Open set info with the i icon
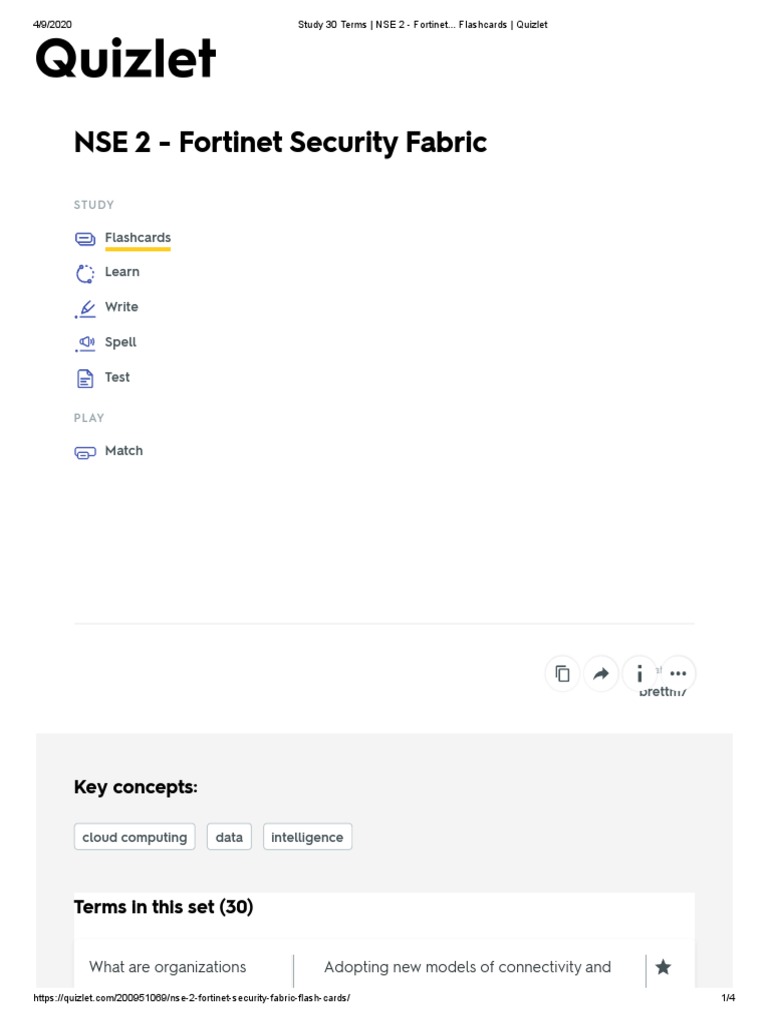Screen dimensions: 768x1024 (639, 674)
